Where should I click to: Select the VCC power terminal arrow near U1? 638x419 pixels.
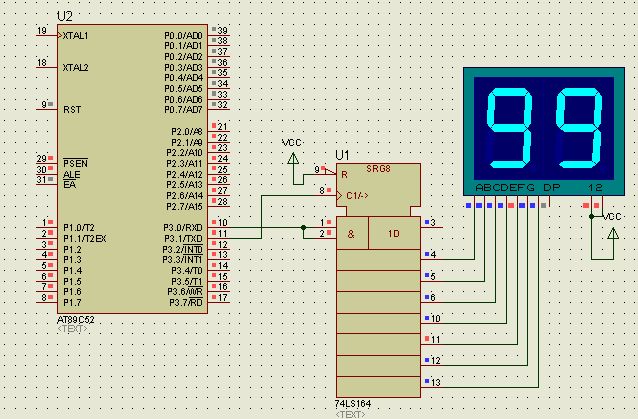coord(293,159)
